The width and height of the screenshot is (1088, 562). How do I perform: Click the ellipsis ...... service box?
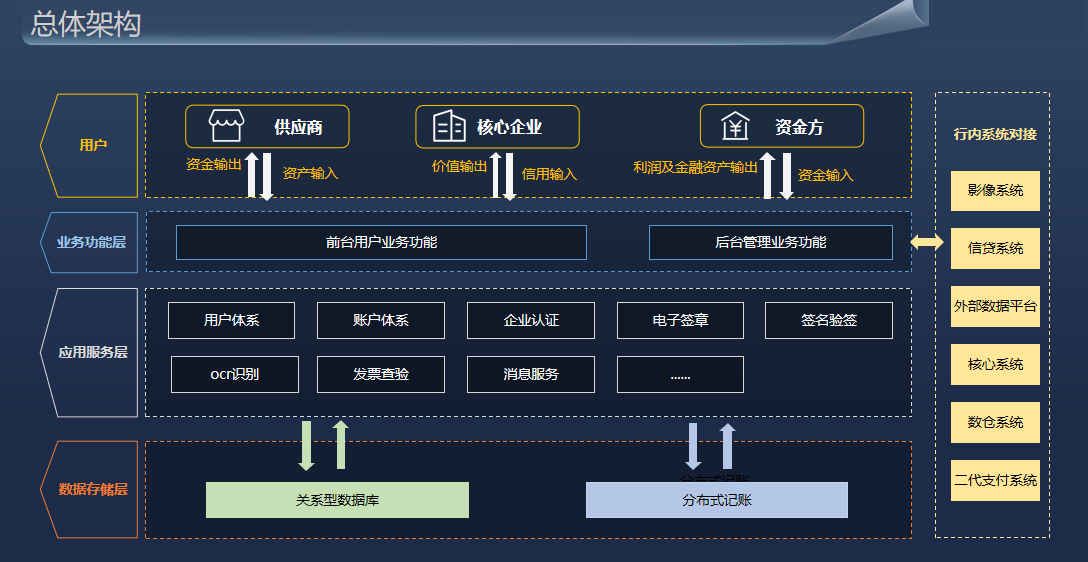coord(680,374)
